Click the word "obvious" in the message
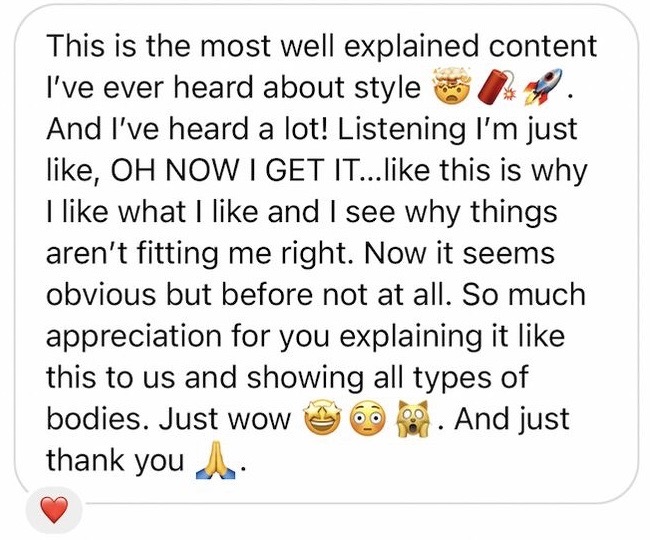 102,295
